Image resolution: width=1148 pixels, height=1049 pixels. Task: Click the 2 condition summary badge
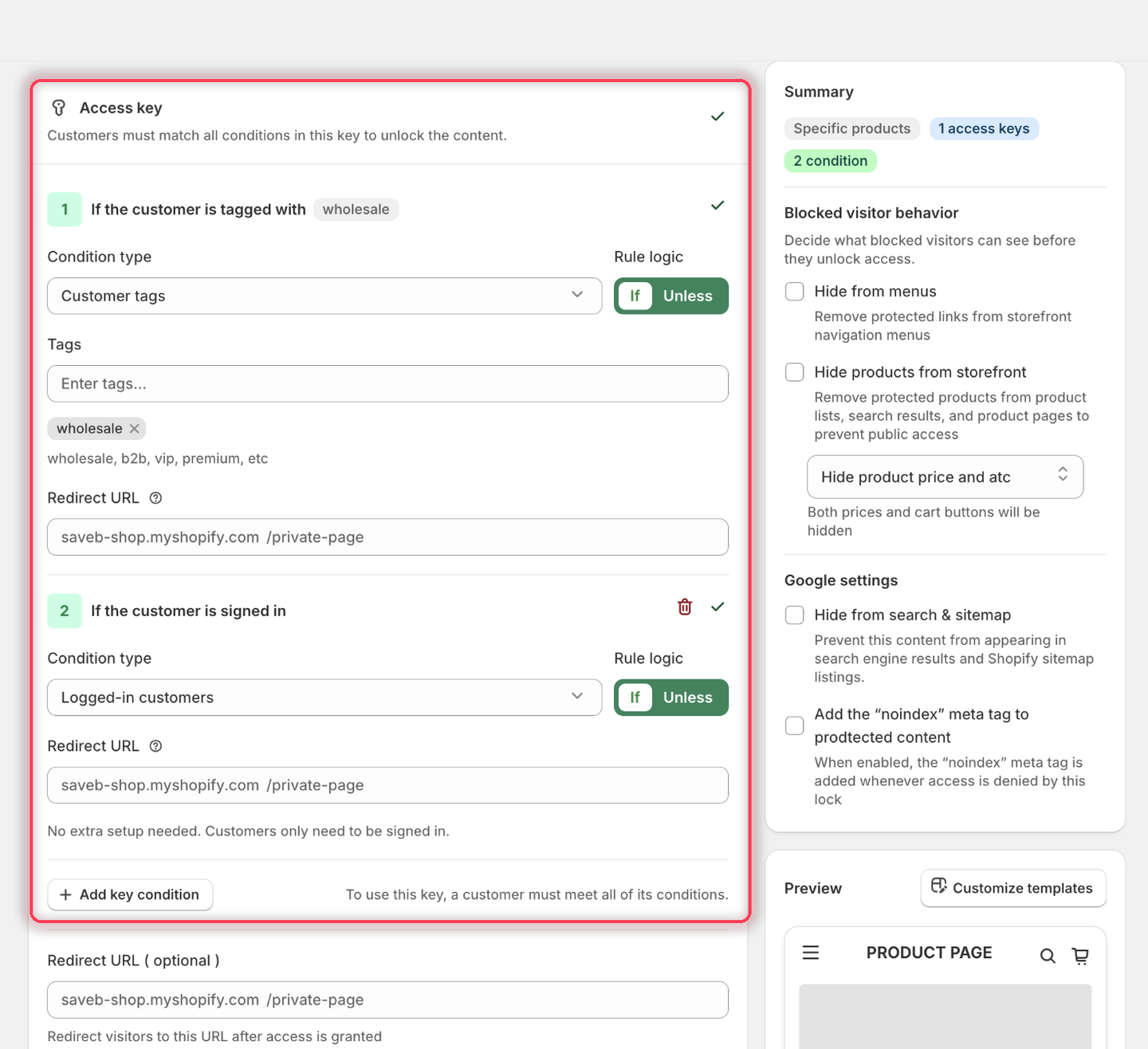click(x=831, y=161)
